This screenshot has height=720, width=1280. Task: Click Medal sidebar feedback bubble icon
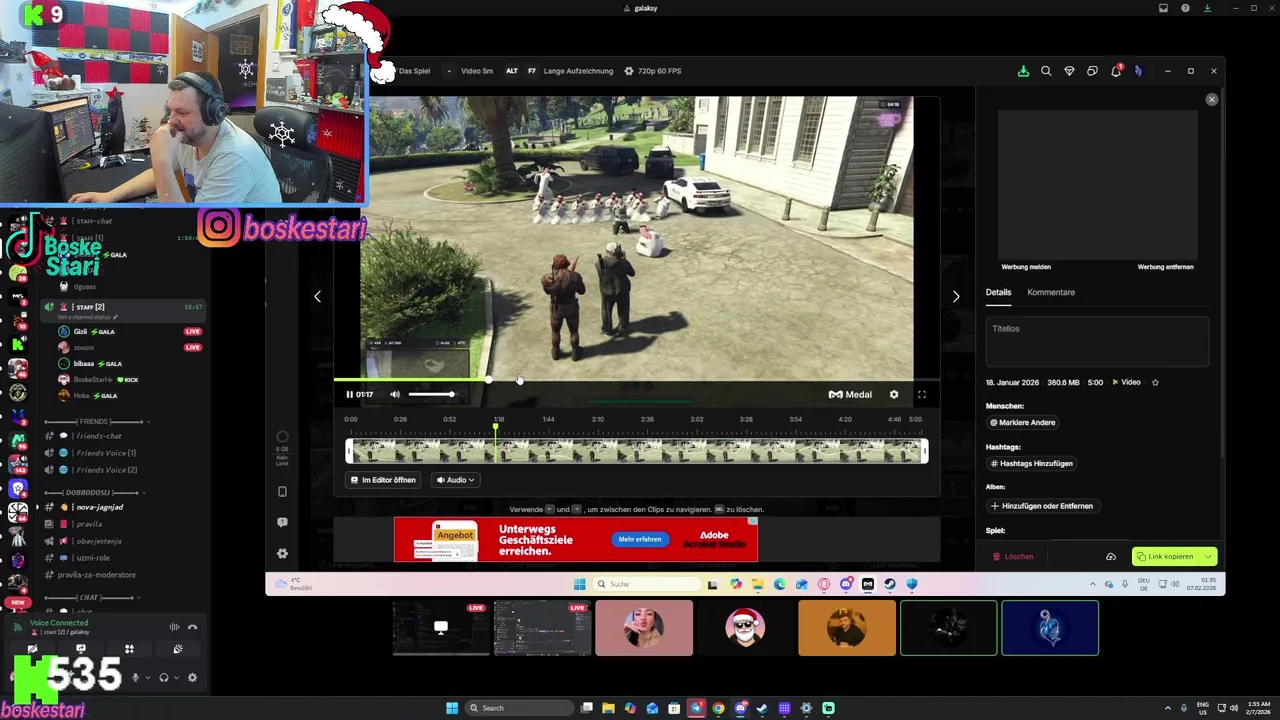[282, 522]
